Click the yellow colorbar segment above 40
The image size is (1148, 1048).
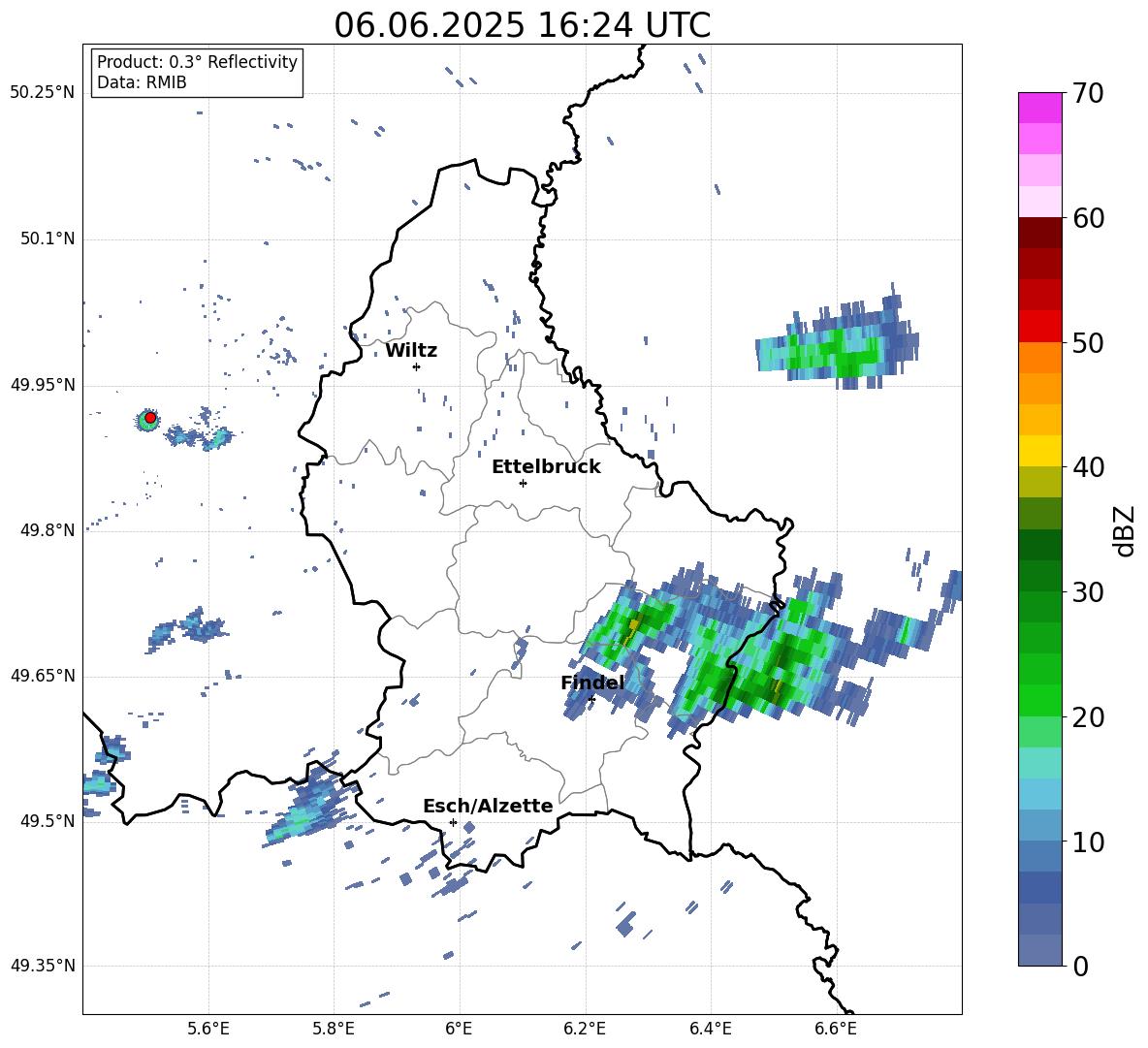[1039, 451]
